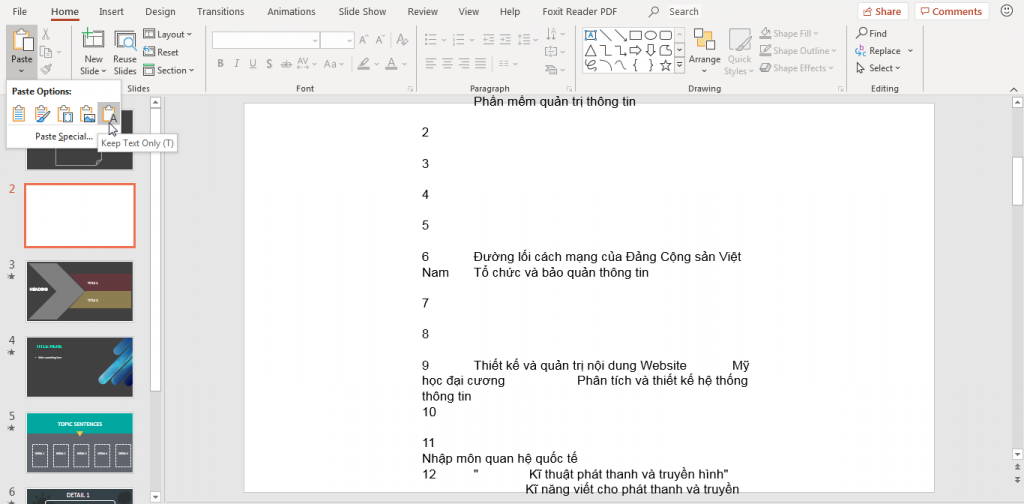This screenshot has width=1024, height=504.
Task: Select Keep Text Only paste option
Action: pyautogui.click(x=109, y=114)
